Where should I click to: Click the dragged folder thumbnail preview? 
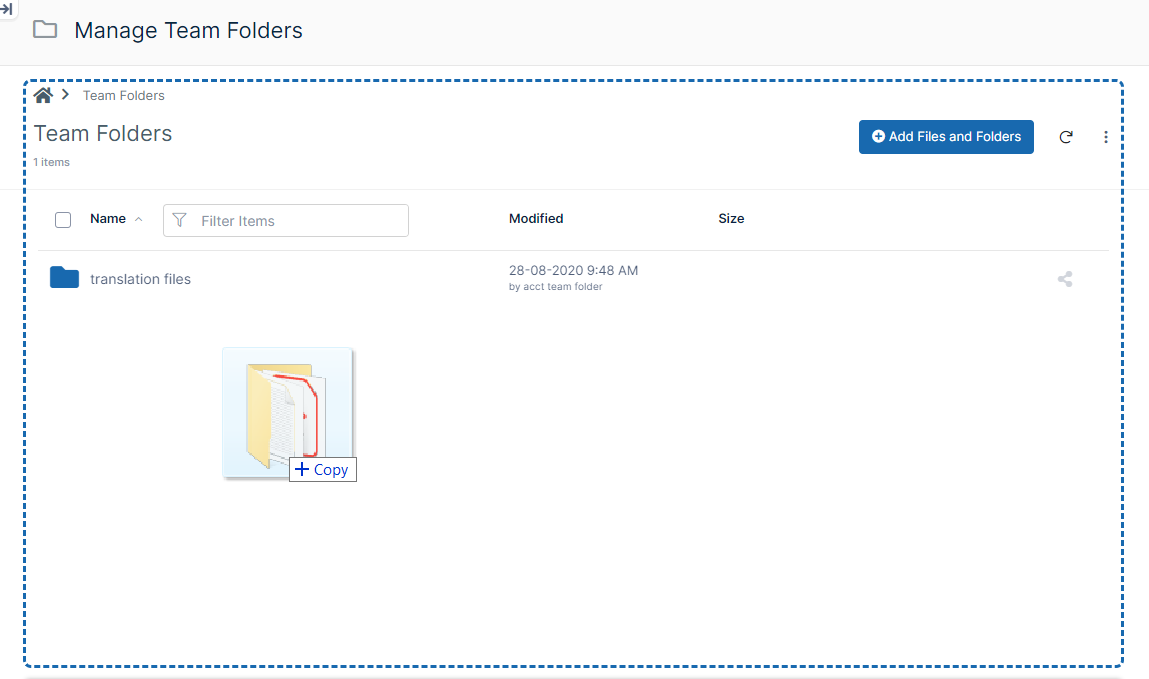coord(286,412)
